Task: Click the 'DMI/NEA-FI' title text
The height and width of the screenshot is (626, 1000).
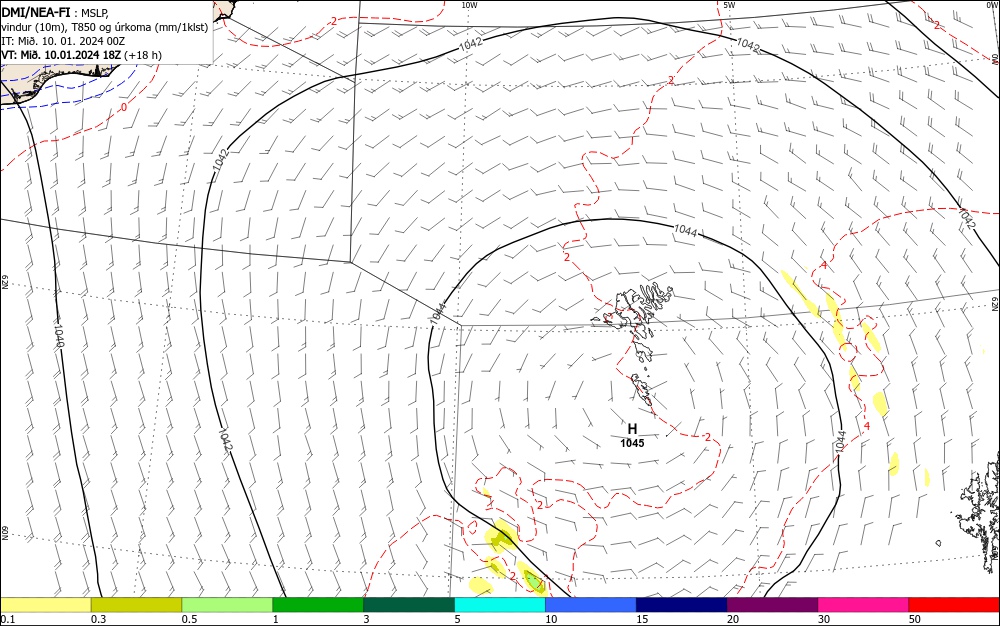Action: (36, 11)
